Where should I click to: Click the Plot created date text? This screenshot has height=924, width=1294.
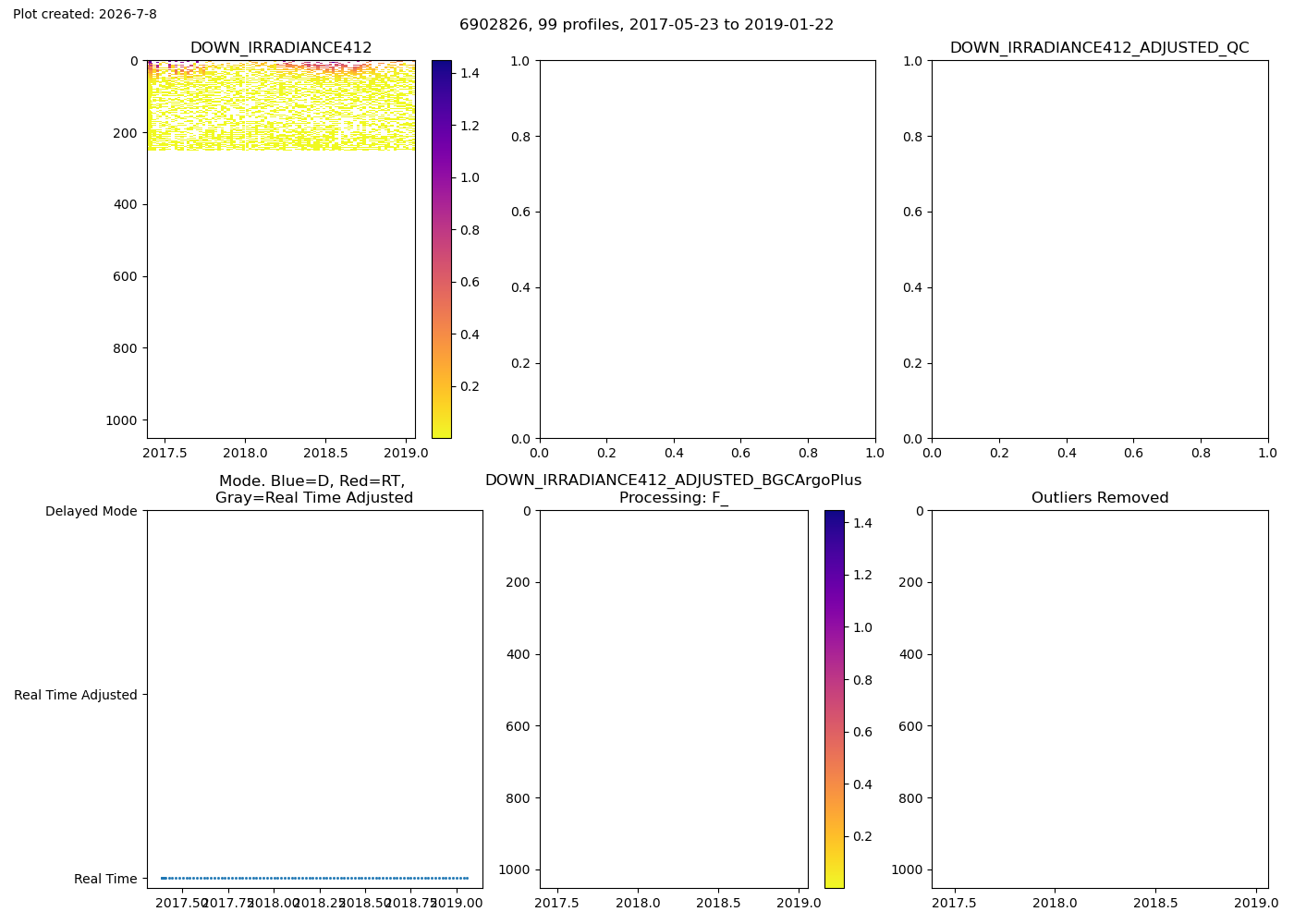(85, 15)
